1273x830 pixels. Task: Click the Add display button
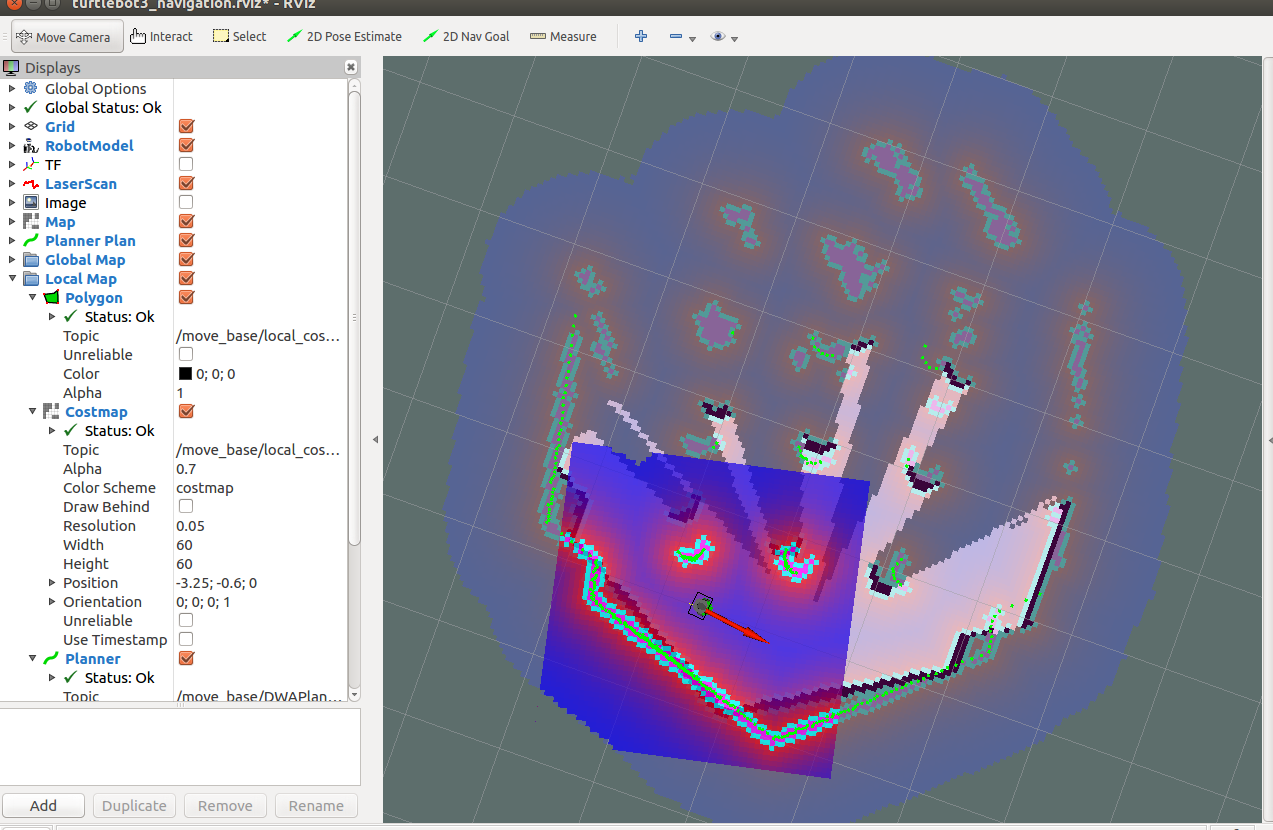coord(43,805)
